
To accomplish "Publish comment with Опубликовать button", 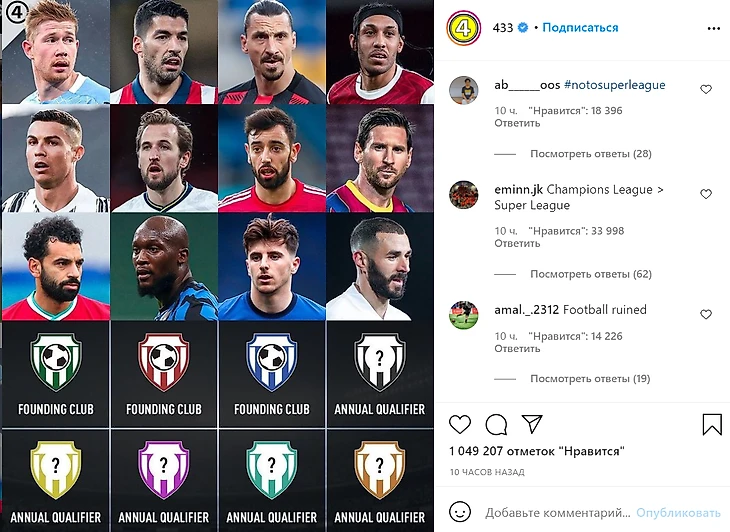I will pyautogui.click(x=678, y=512).
